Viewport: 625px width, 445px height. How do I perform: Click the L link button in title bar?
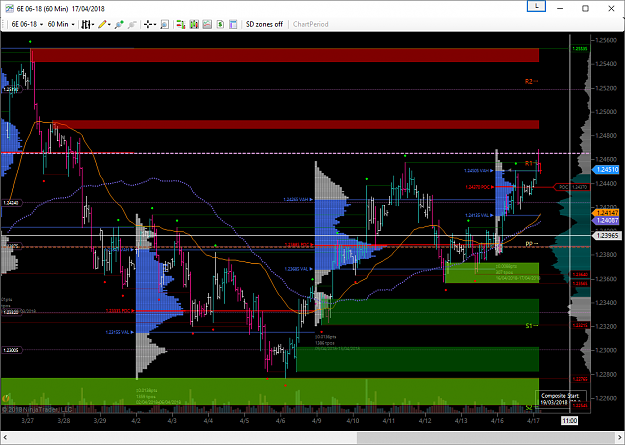[537, 6]
